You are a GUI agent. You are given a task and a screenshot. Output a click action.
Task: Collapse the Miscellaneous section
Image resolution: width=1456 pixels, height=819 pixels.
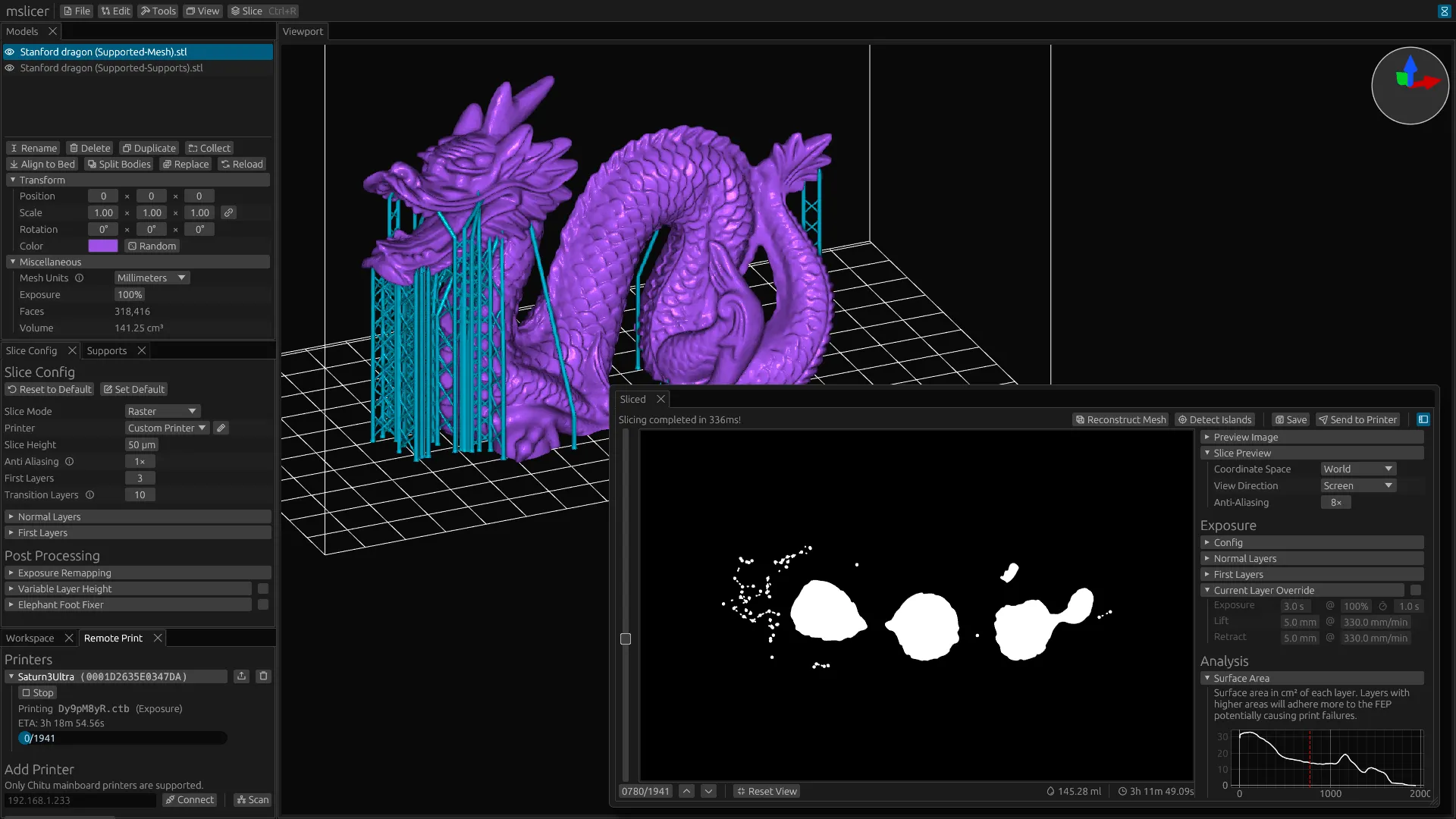(138, 262)
